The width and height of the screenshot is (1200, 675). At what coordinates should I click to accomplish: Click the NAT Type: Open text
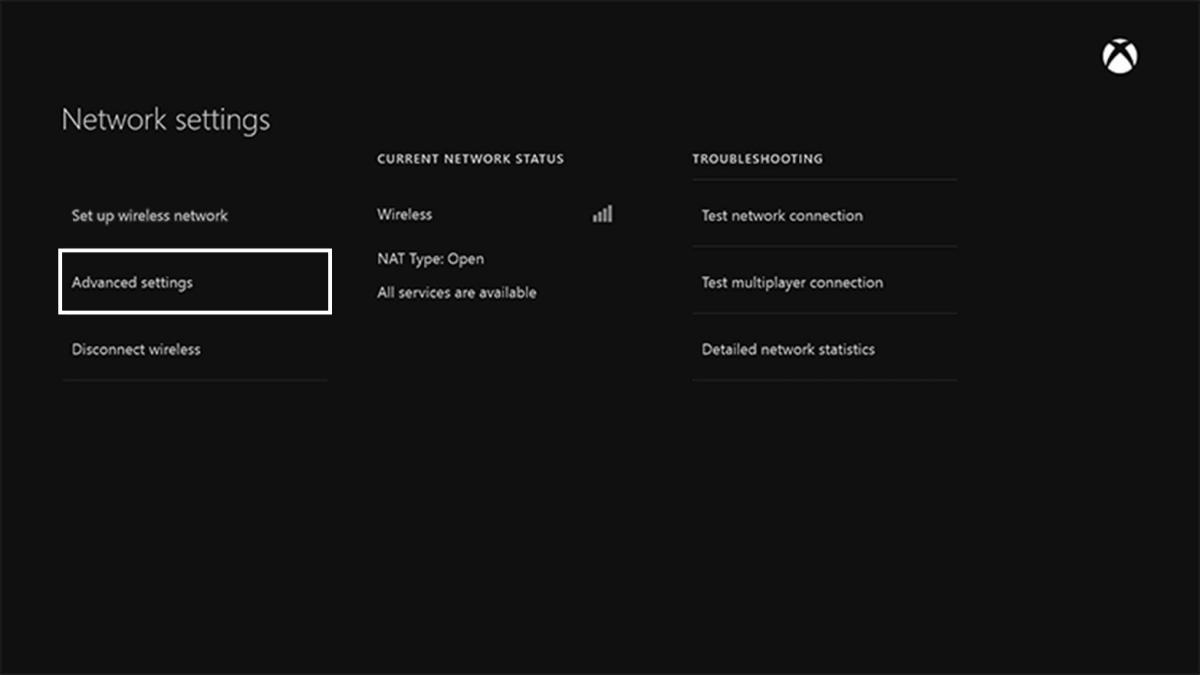click(x=430, y=259)
